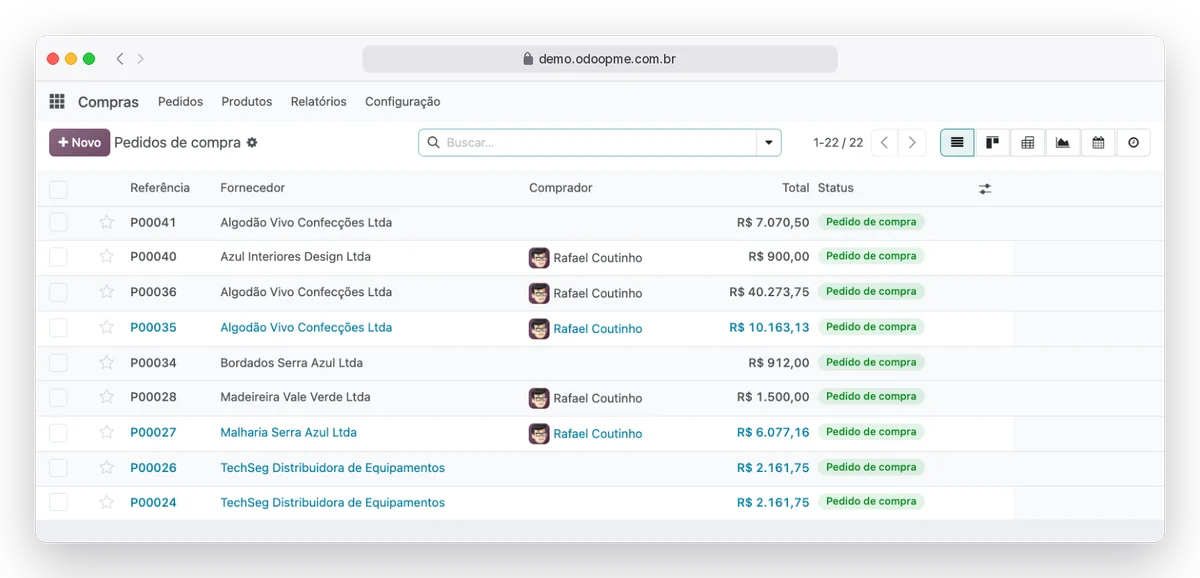Click the Compras app title
The image size is (1200, 578).
pos(108,102)
